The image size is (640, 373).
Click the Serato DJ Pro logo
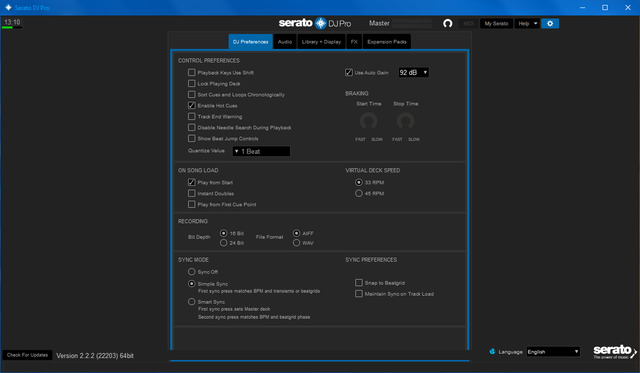tap(315, 23)
